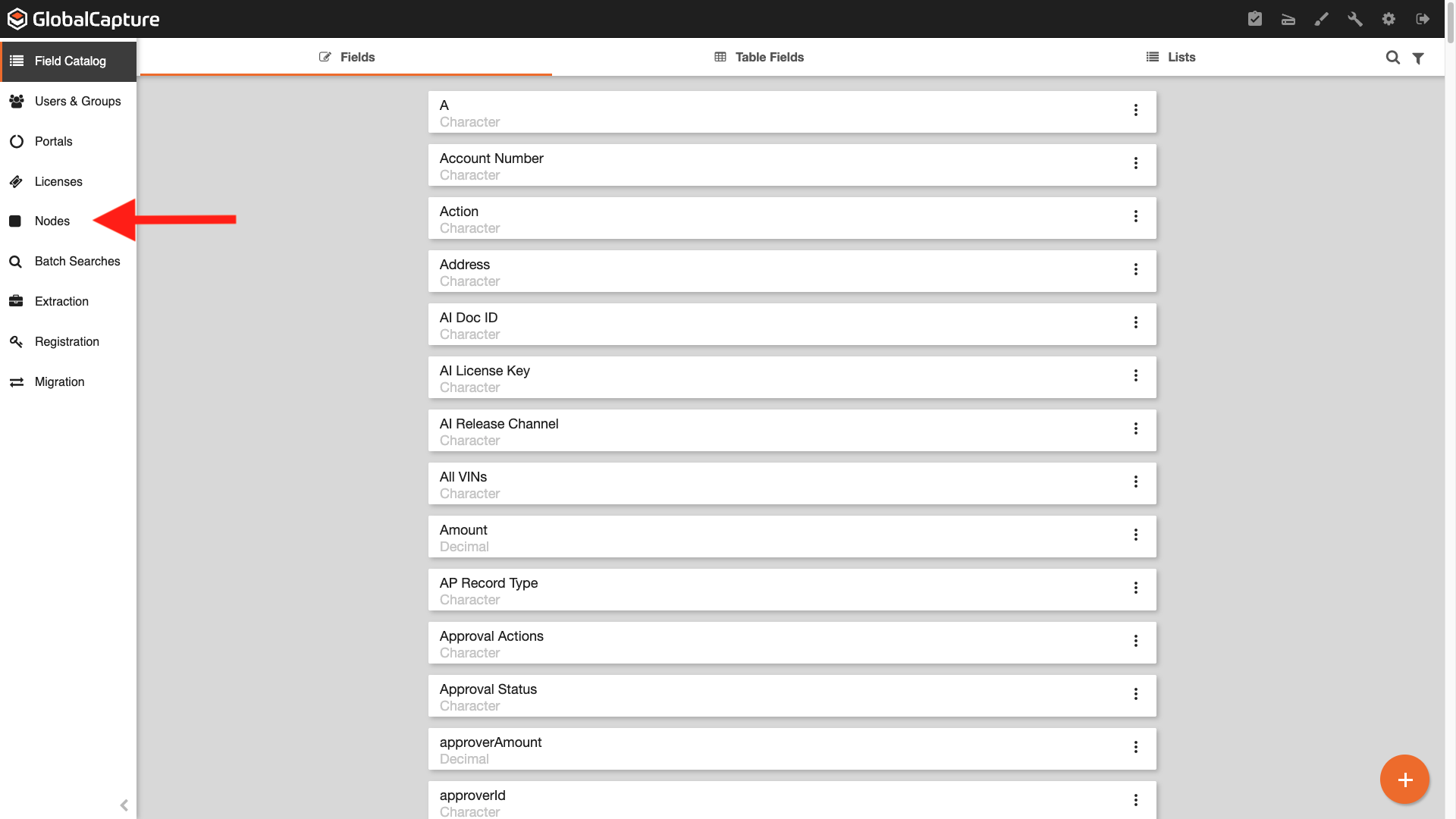Click the orange add field button
This screenshot has width=1456, height=819.
1404,779
